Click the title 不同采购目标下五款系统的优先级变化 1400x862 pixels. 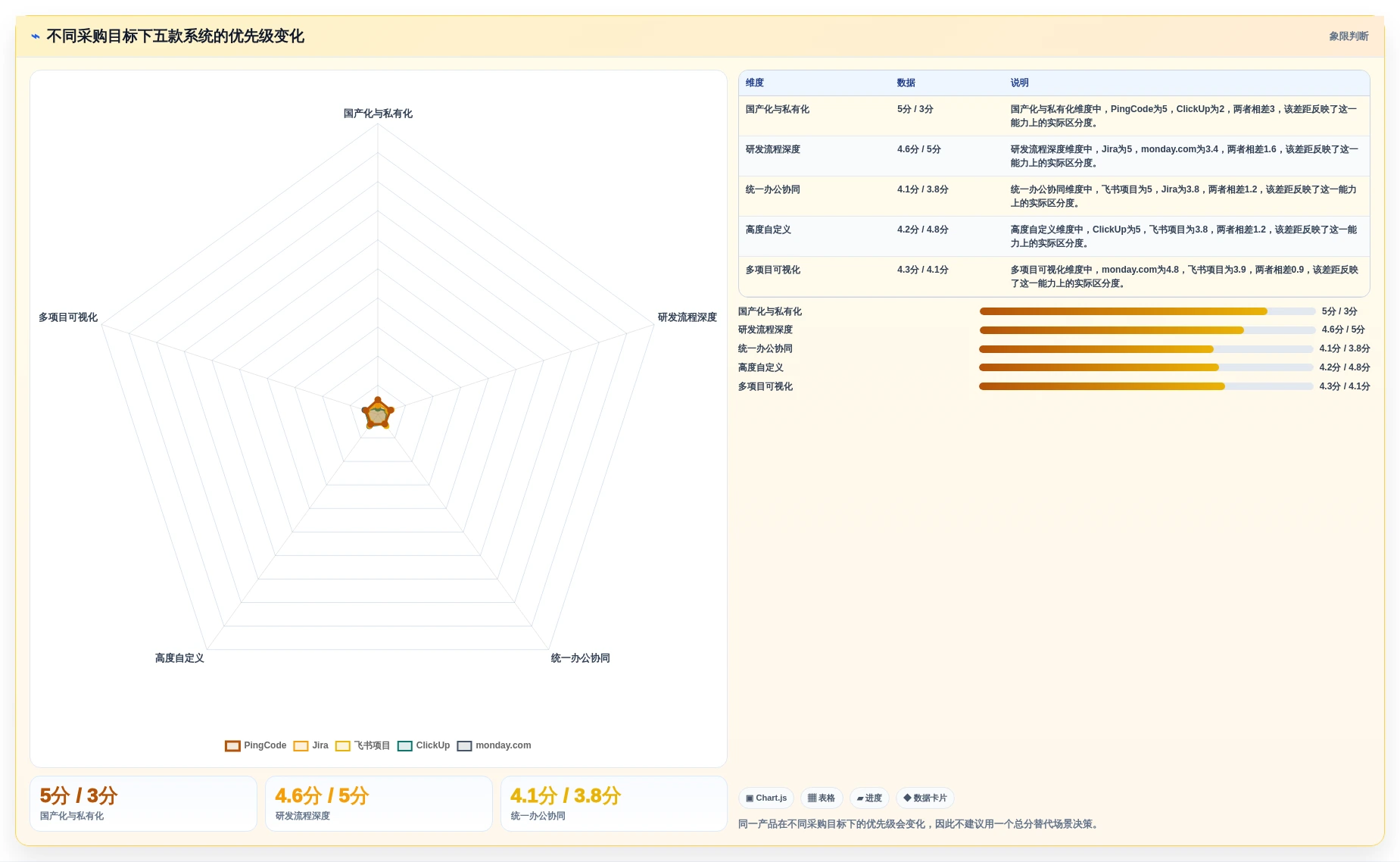point(176,36)
